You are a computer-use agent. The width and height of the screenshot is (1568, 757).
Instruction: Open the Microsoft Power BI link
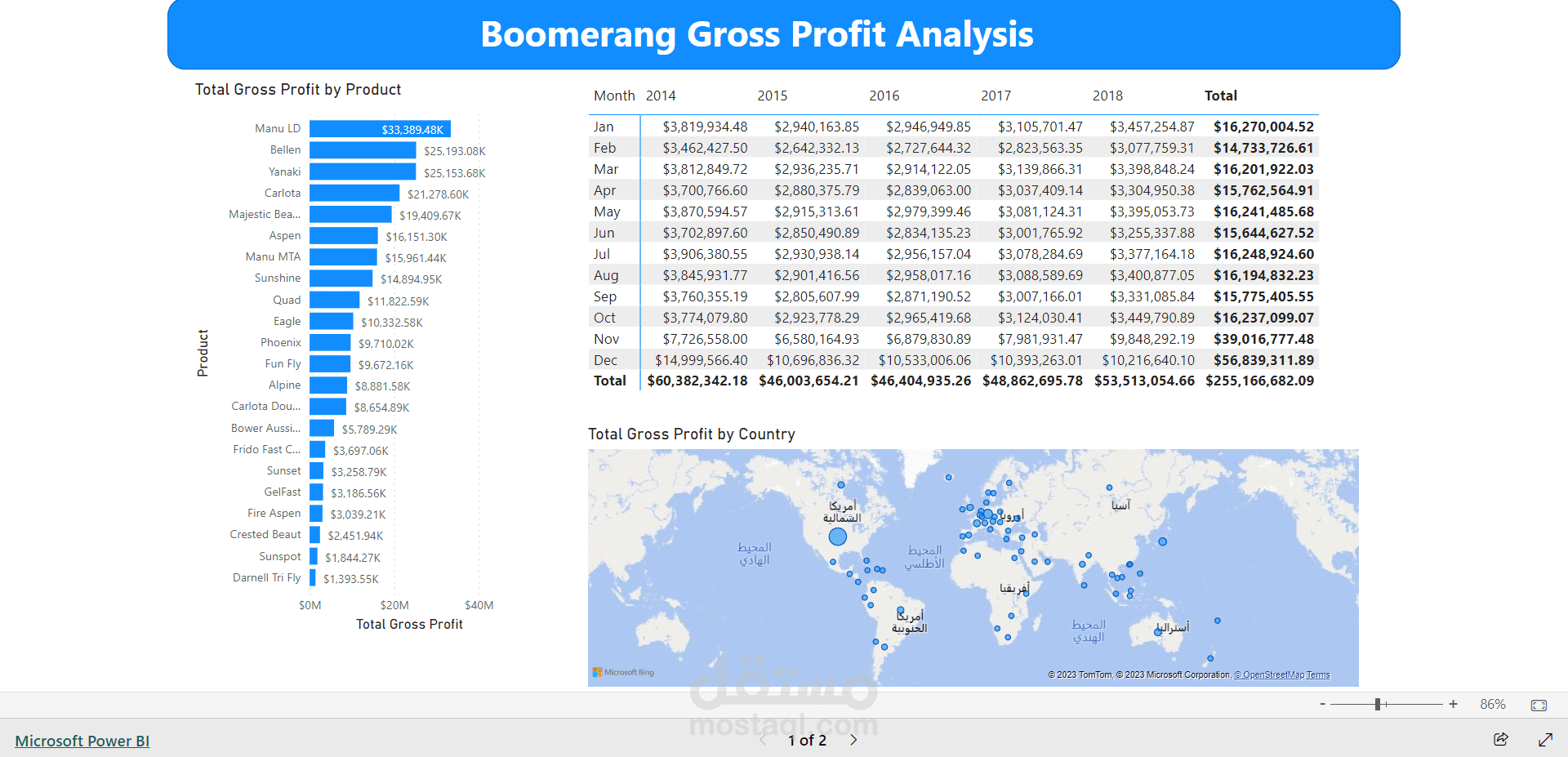82,740
